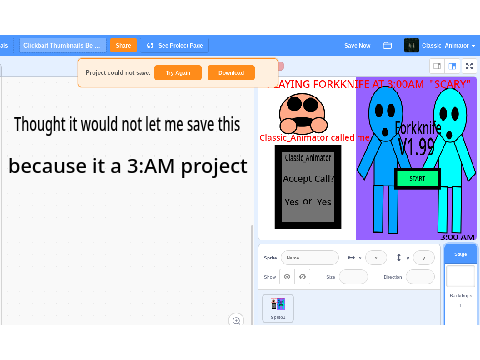Image resolution: width=480 pixels, height=360 pixels.
Task: Click the "Forkknife" text on stage
Action: [x=418, y=128]
